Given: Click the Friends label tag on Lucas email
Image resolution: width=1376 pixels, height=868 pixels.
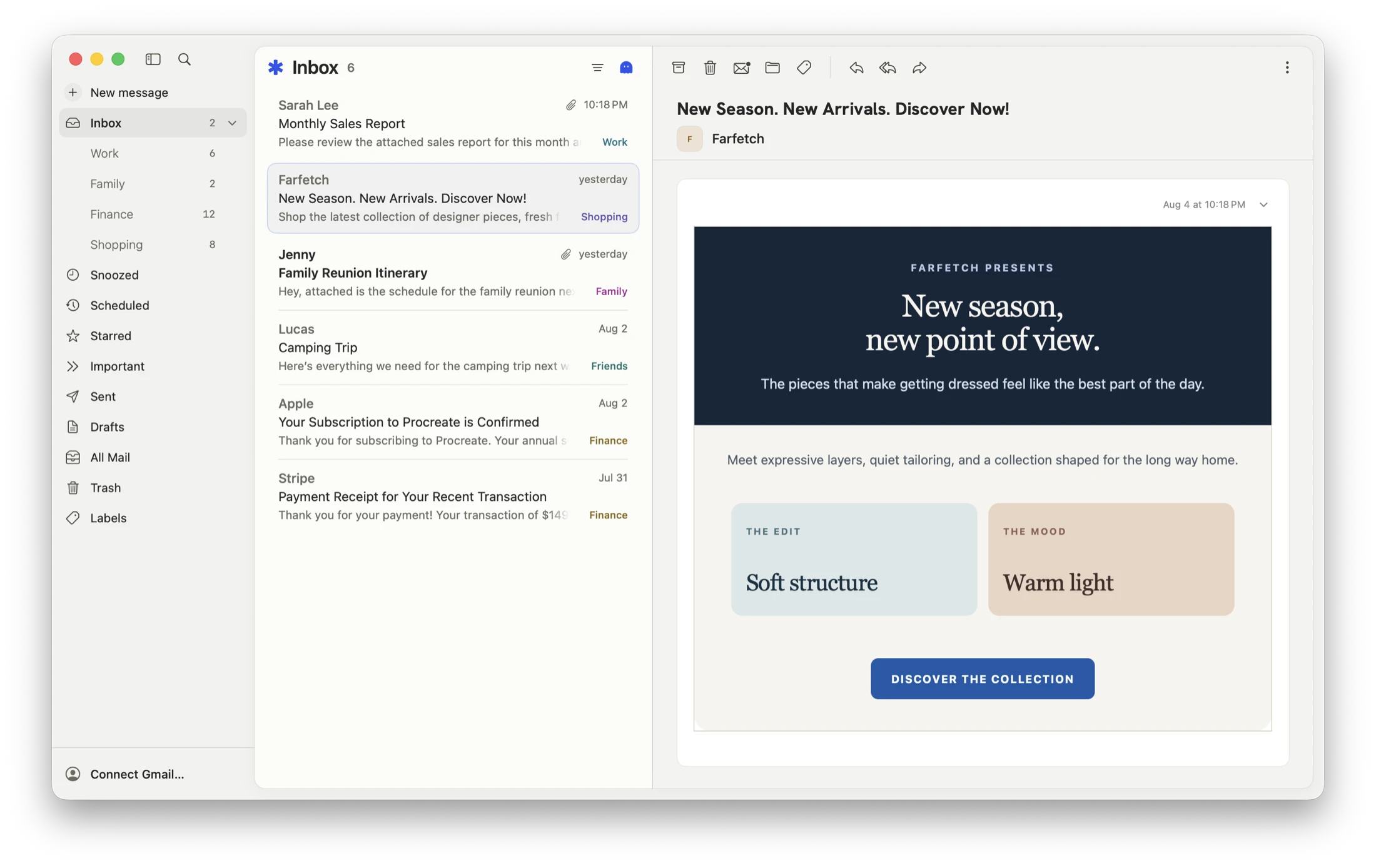Looking at the screenshot, I should pyautogui.click(x=609, y=366).
